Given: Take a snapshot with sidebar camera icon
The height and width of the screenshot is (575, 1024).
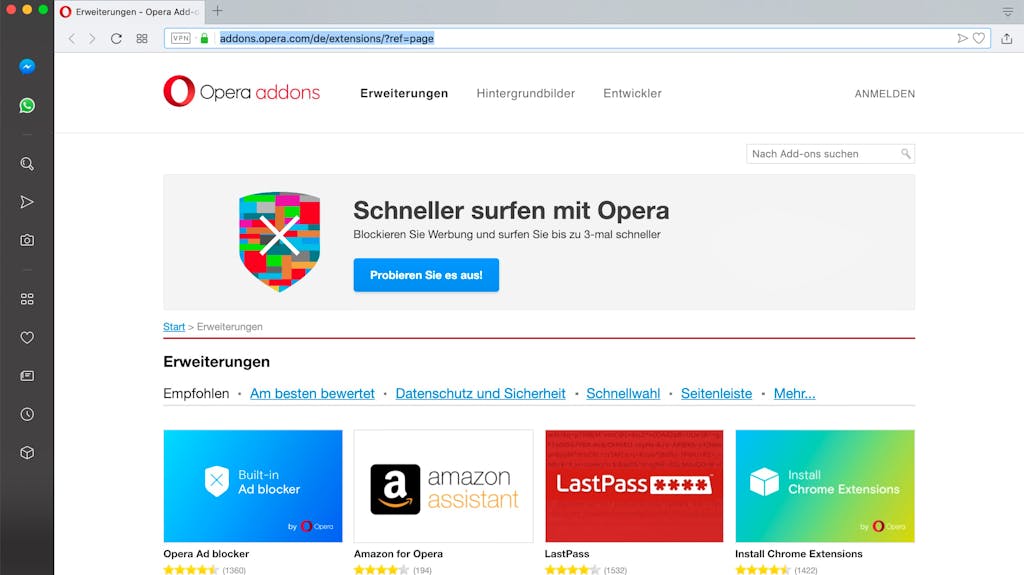Looking at the screenshot, I should click(27, 240).
